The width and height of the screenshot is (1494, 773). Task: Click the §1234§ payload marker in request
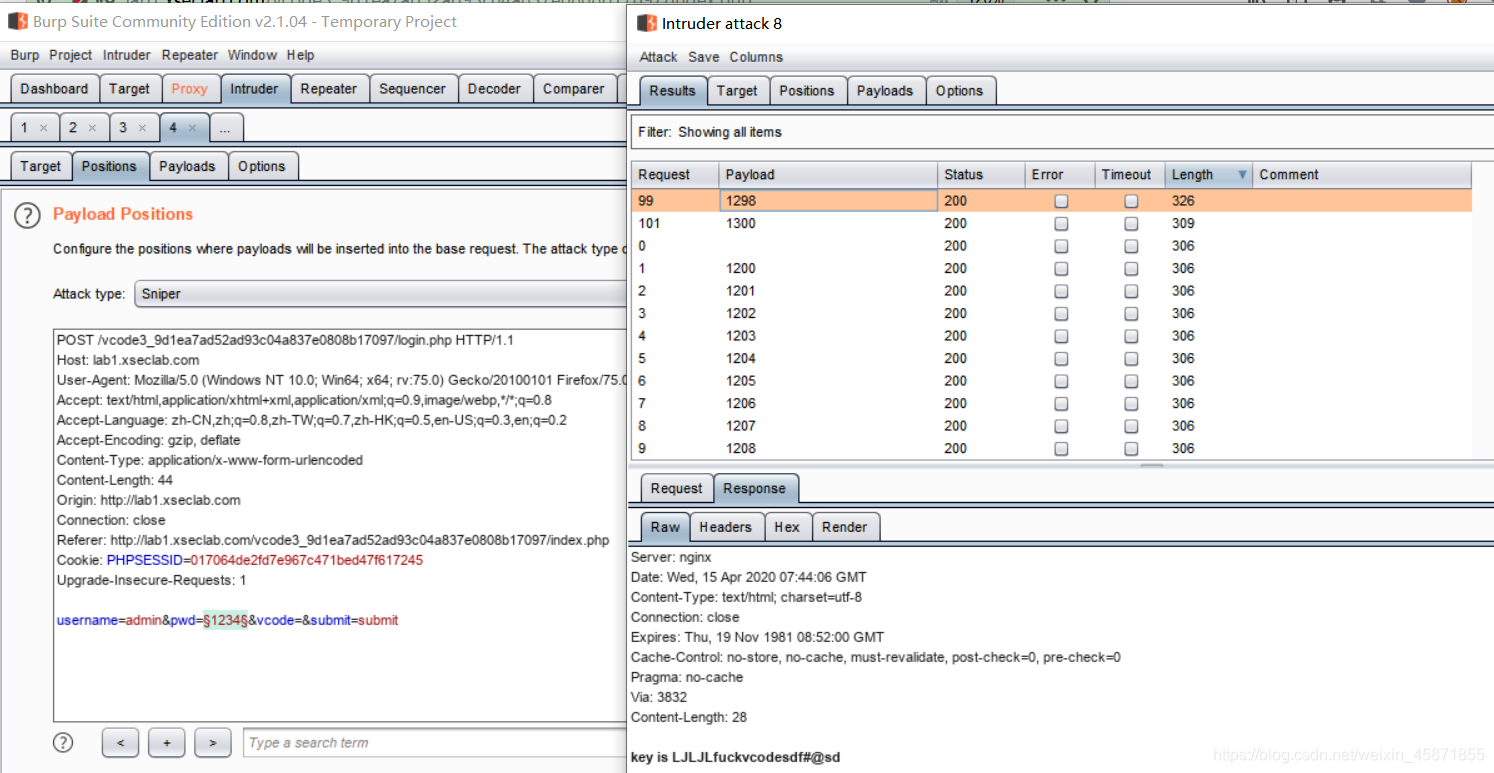(x=225, y=620)
